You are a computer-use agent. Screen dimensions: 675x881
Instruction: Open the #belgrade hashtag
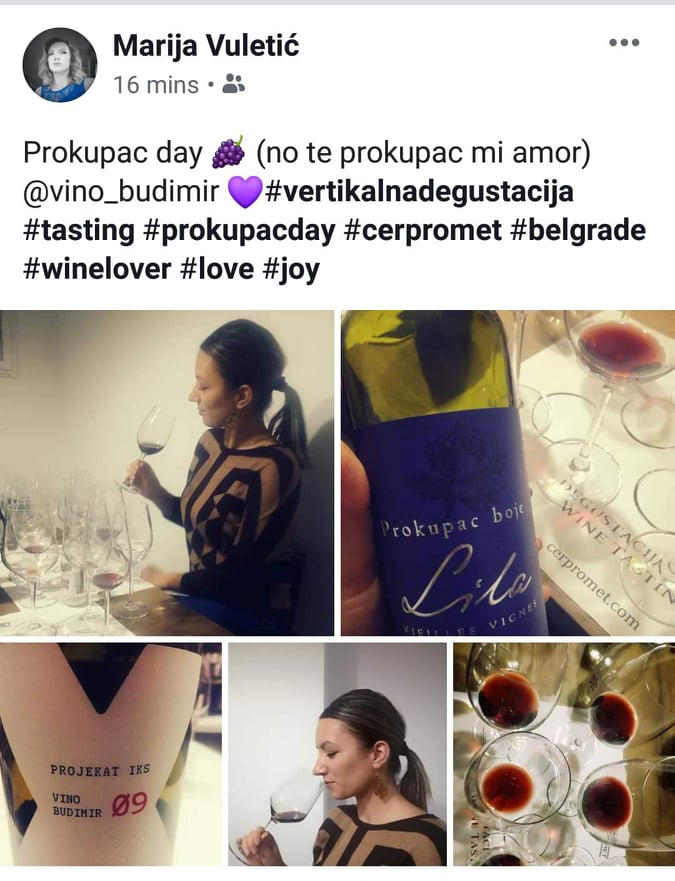[x=578, y=230]
